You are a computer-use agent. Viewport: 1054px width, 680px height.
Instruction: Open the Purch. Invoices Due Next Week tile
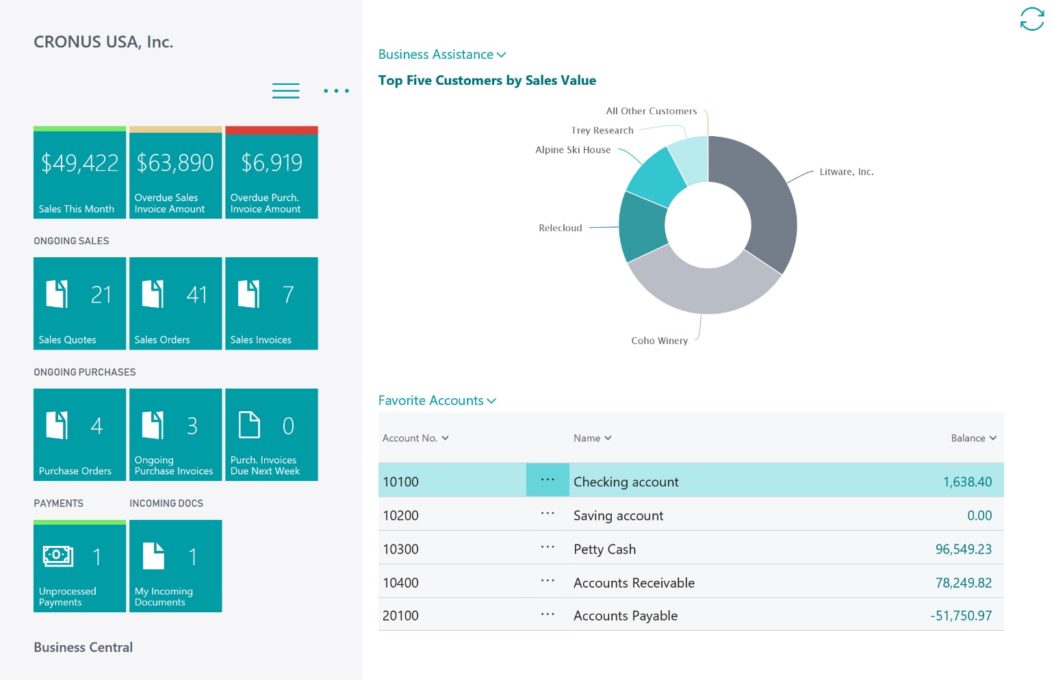[x=272, y=434]
